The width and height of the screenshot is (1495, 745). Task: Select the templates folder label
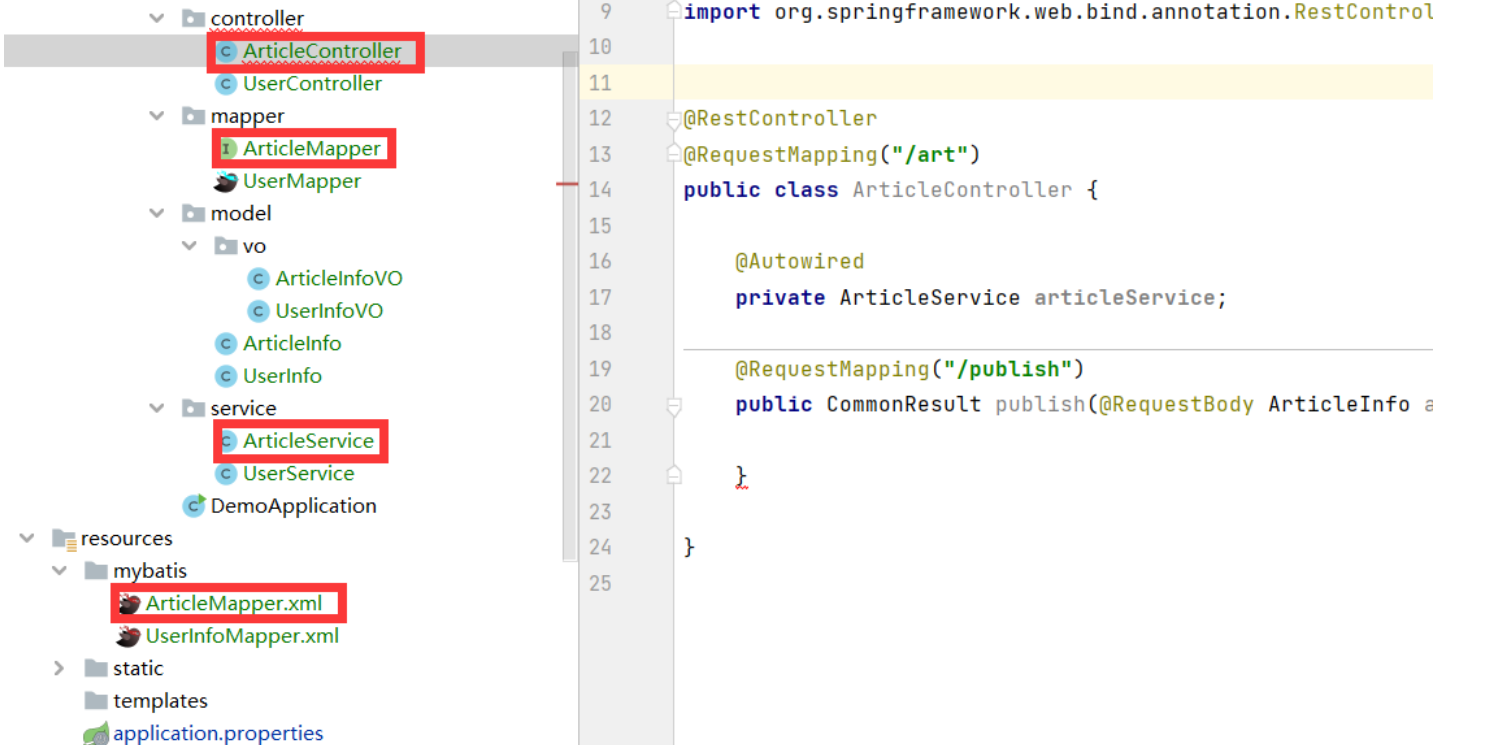[x=160, y=701]
